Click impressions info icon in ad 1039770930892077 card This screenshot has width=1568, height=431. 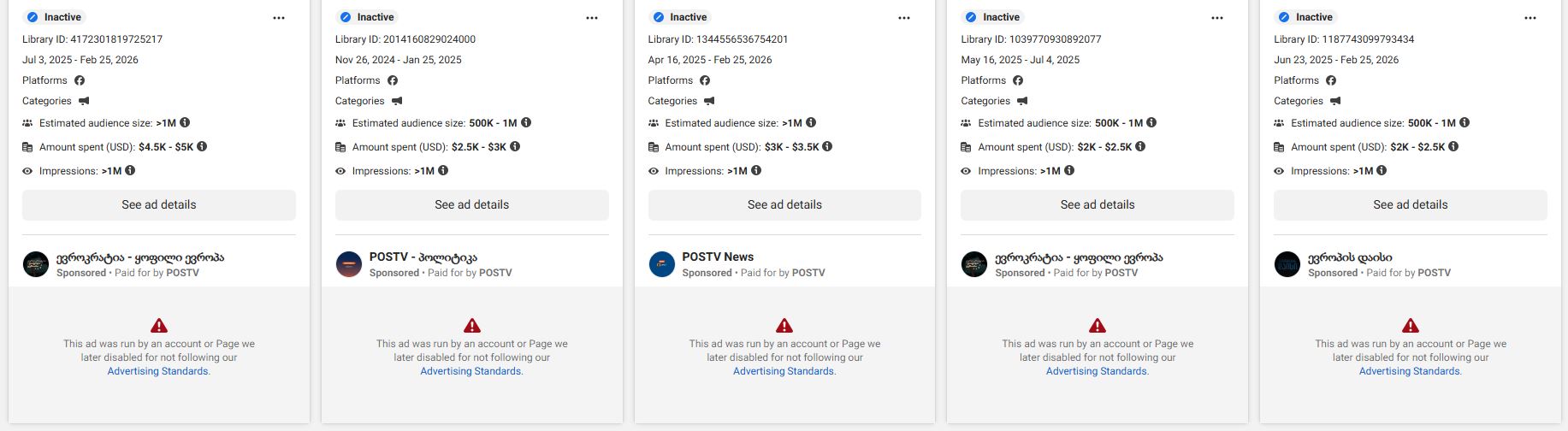coord(1069,170)
